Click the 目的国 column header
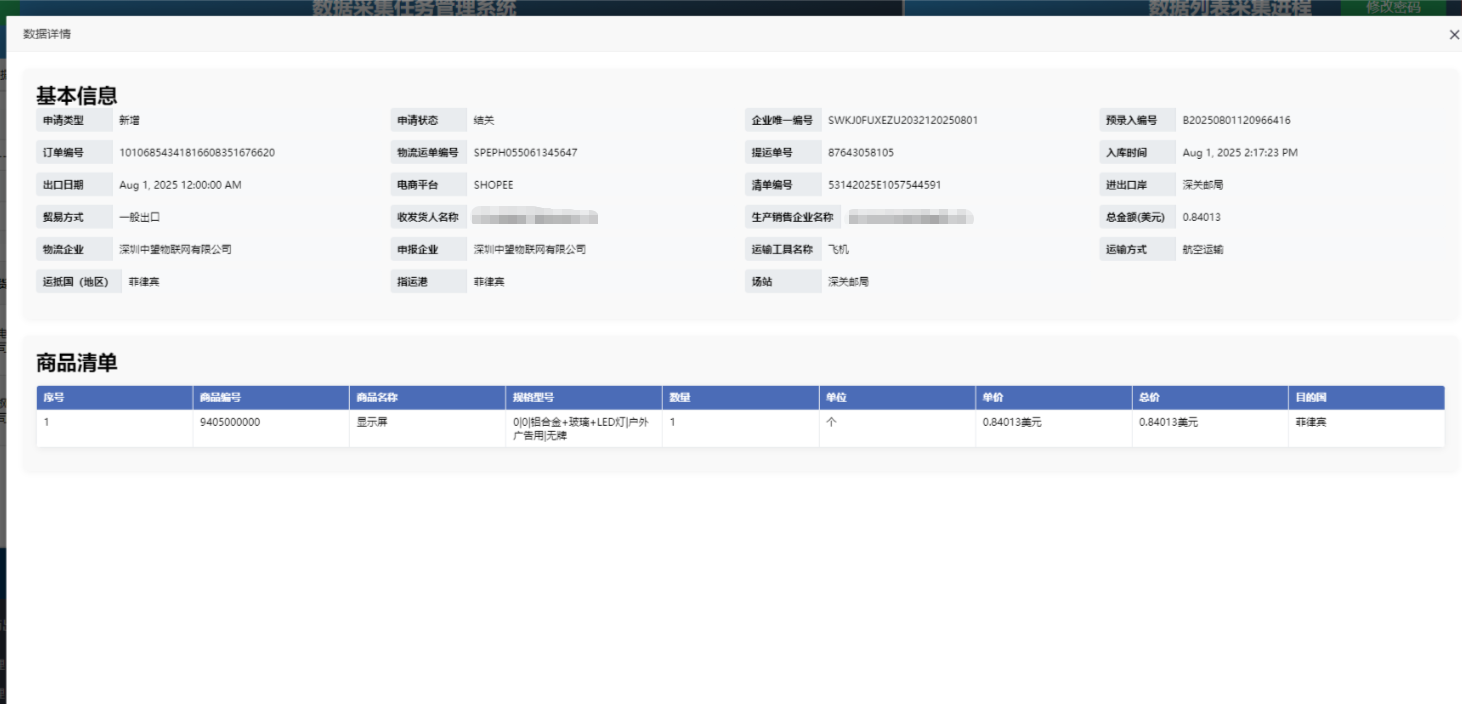 pos(1311,398)
